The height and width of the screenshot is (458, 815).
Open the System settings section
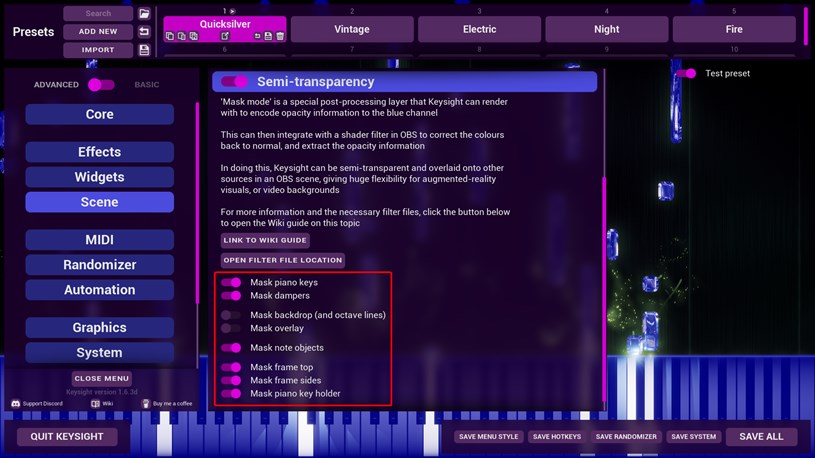click(x=99, y=352)
